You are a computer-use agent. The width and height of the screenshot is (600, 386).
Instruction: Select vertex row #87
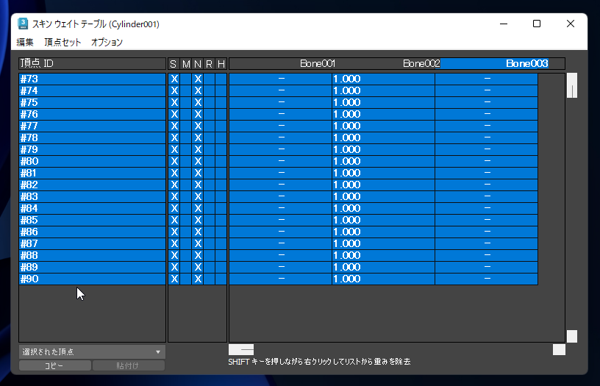click(92, 244)
